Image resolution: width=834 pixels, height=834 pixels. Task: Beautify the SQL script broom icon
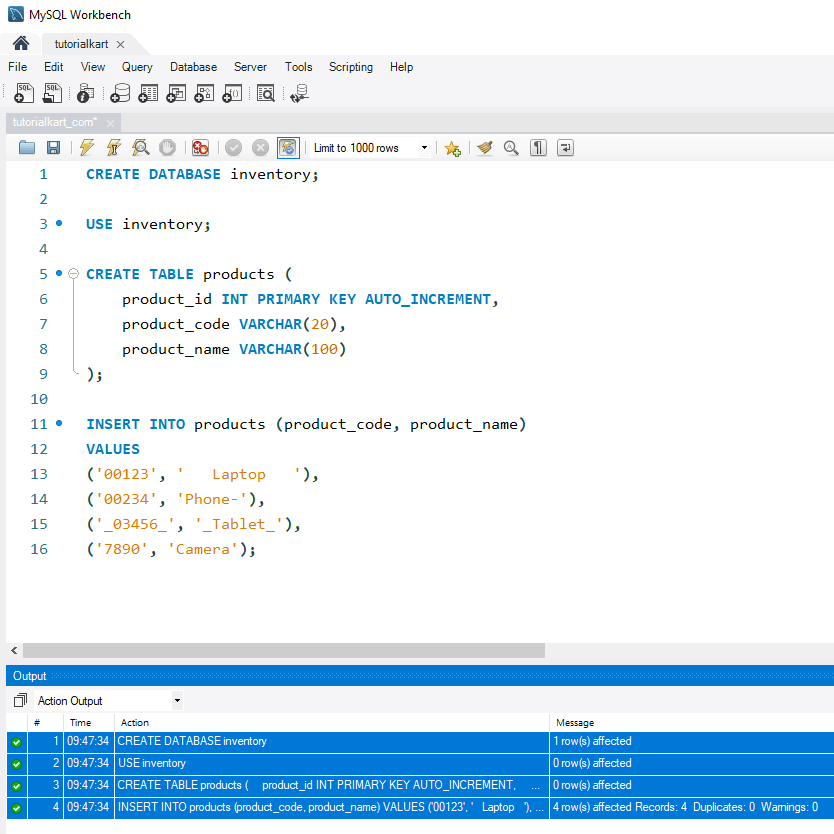click(485, 147)
